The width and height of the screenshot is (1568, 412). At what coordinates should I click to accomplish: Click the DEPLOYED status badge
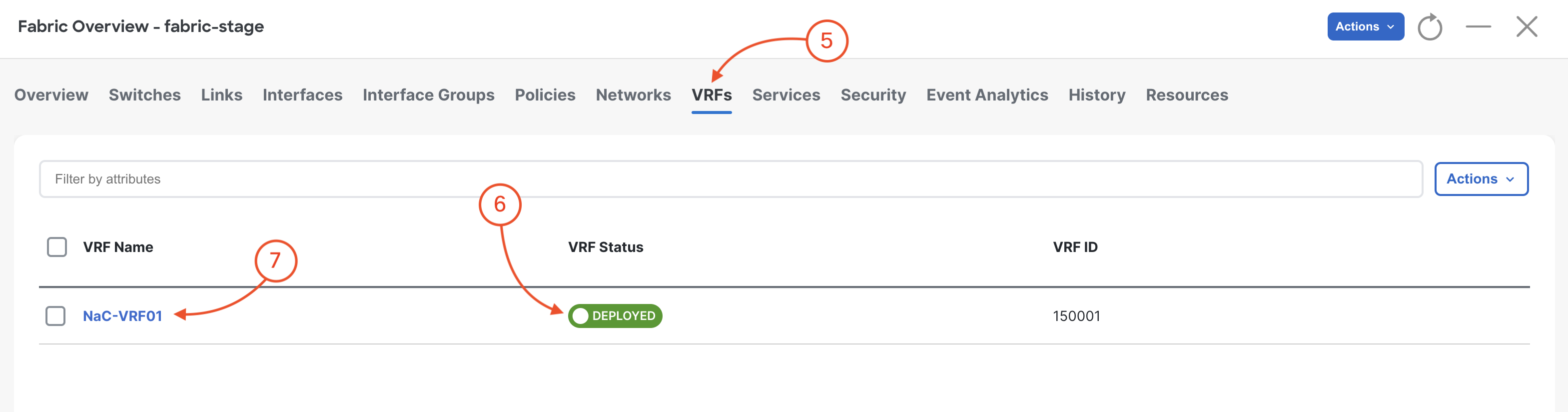[x=615, y=315]
